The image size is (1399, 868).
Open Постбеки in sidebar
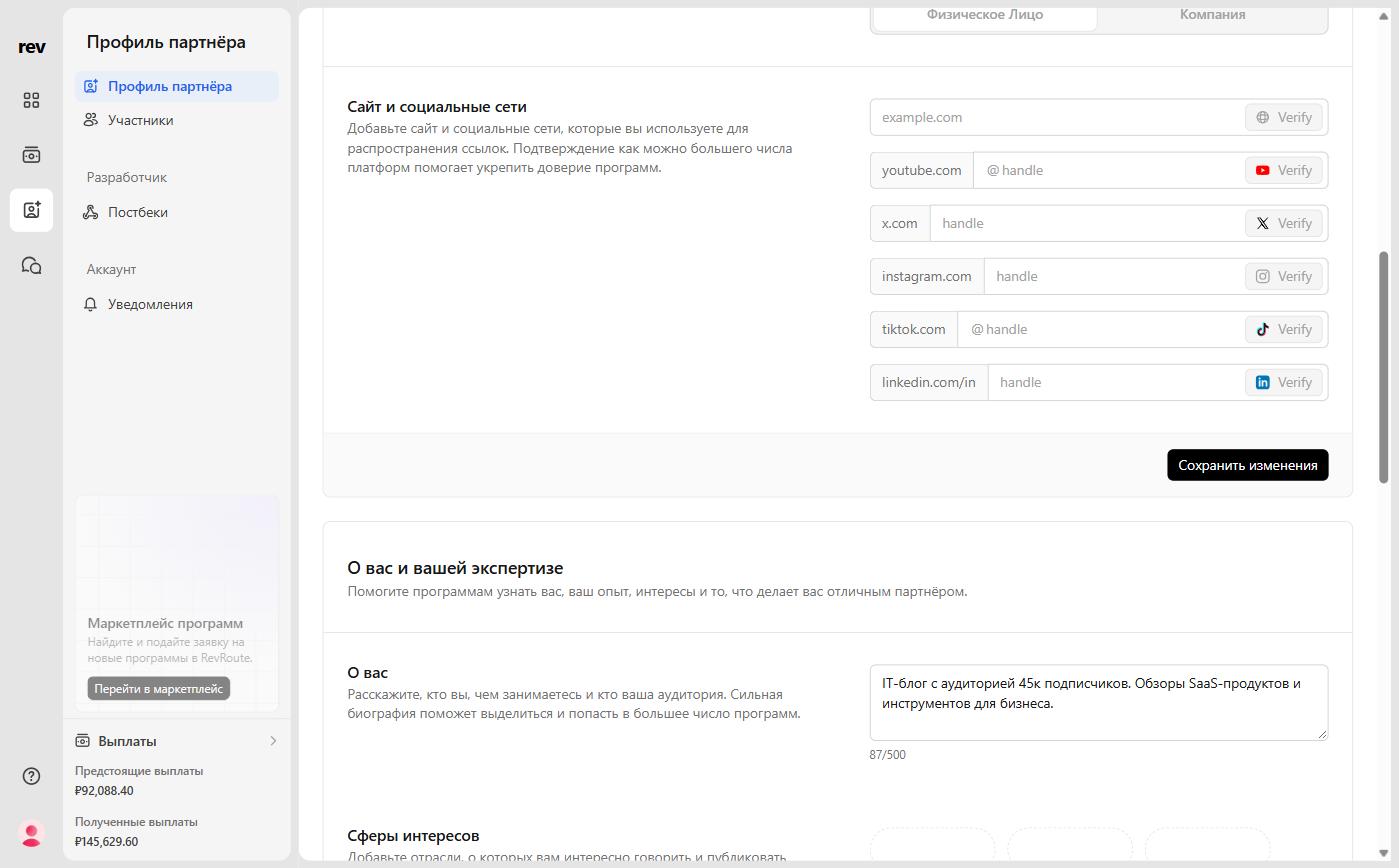pyautogui.click(x=177, y=212)
